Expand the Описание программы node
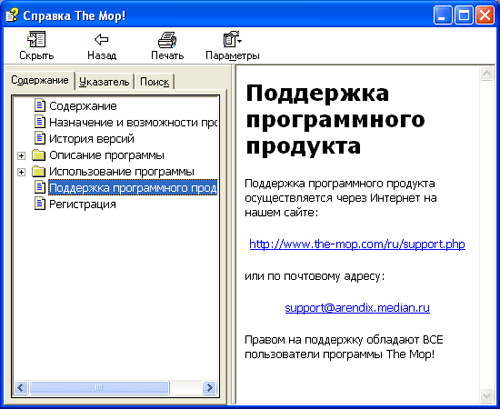 click(x=21, y=156)
